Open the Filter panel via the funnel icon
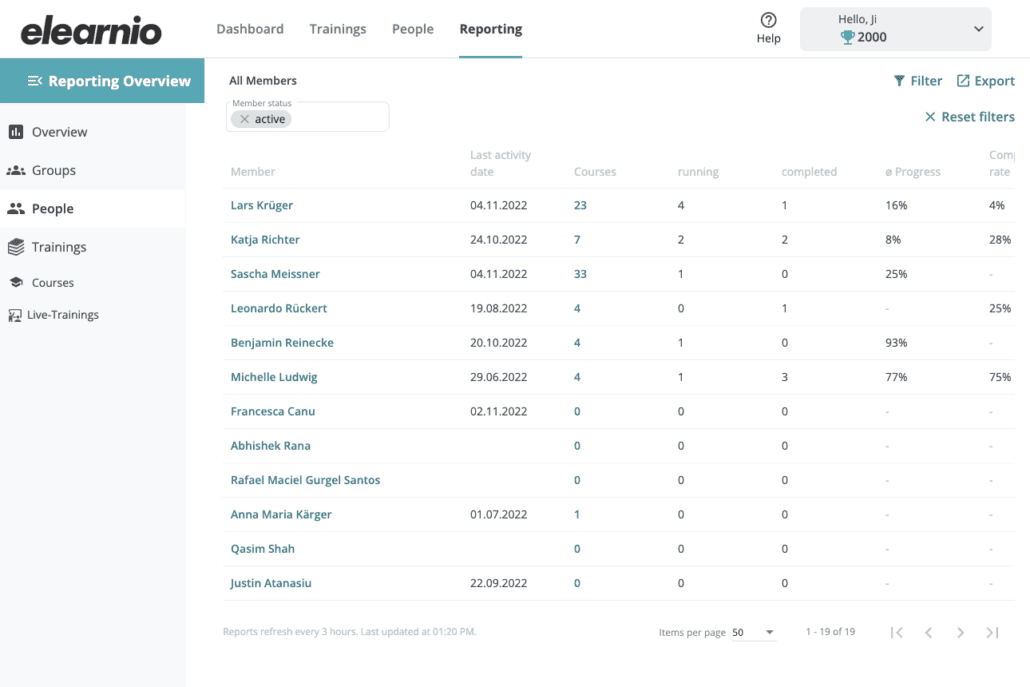 click(x=899, y=80)
